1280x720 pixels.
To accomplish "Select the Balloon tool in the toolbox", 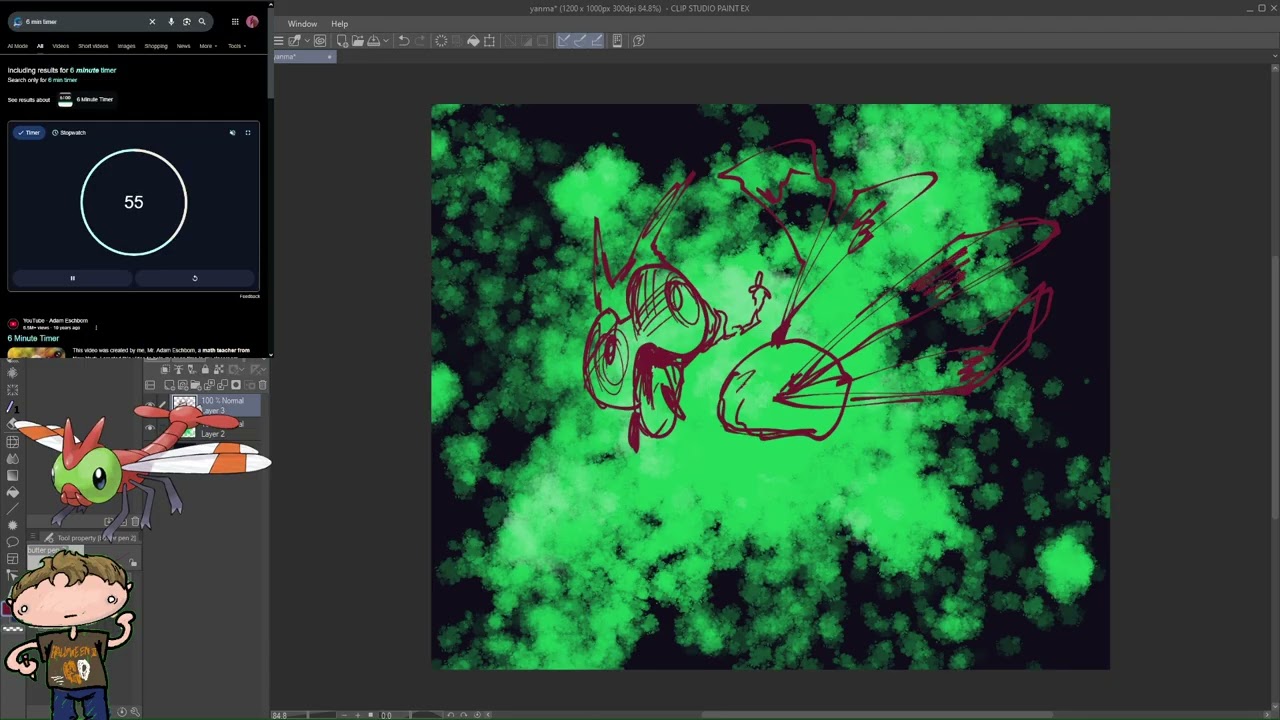I will tap(12, 542).
